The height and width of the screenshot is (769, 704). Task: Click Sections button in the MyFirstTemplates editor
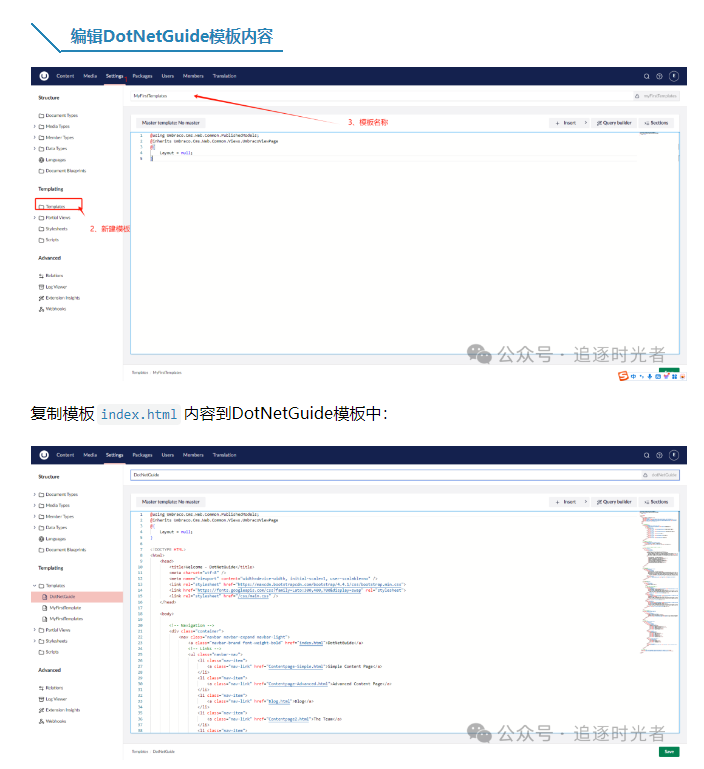[x=656, y=123]
